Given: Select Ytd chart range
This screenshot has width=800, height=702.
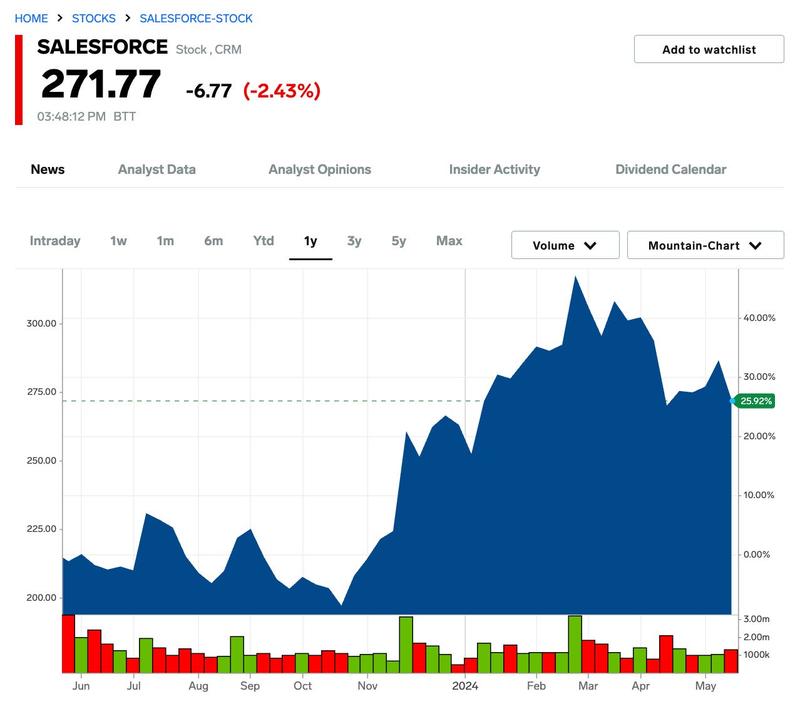Looking at the screenshot, I should tap(264, 241).
